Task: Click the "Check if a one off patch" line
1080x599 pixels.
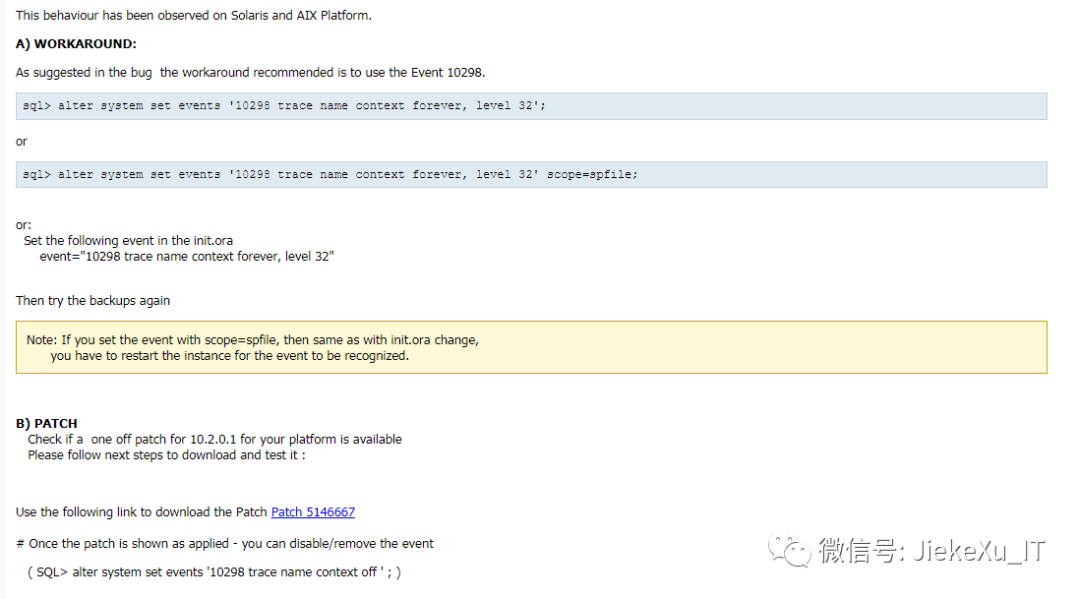Action: (x=214, y=439)
